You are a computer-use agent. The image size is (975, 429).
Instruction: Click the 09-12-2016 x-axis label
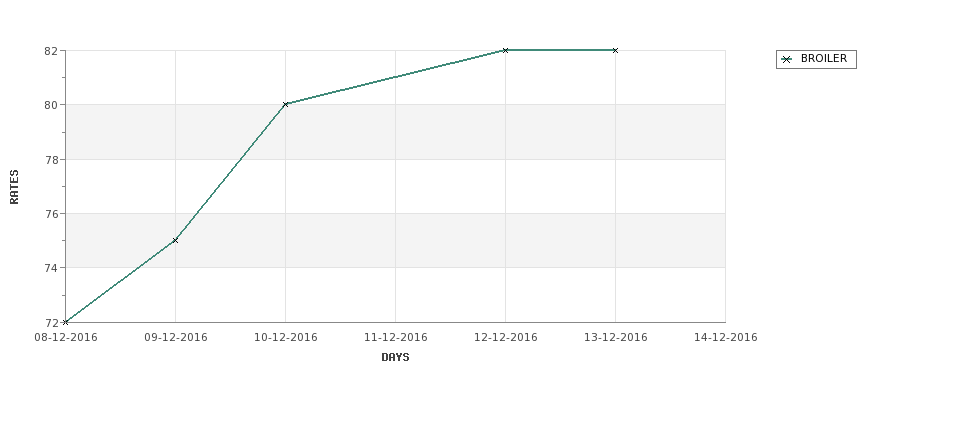[x=176, y=338]
